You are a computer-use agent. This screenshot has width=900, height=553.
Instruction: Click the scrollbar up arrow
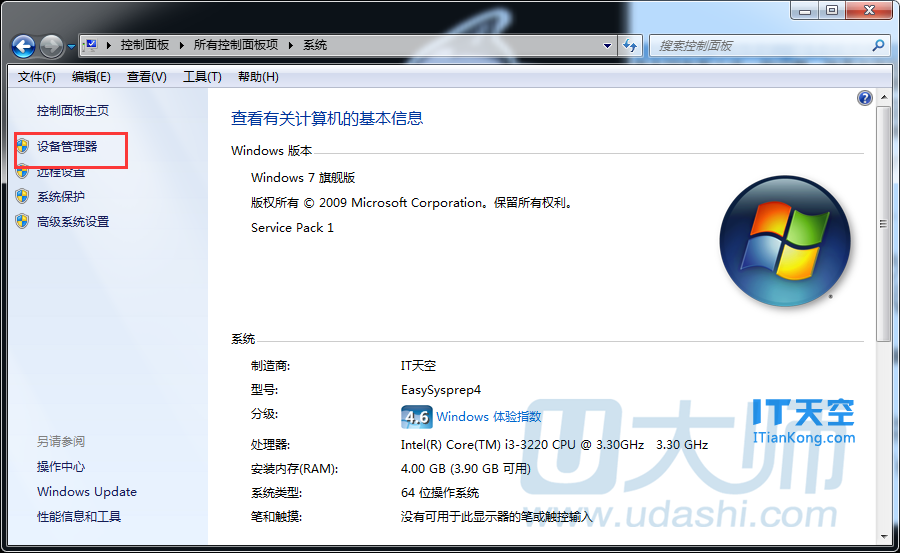pos(883,97)
